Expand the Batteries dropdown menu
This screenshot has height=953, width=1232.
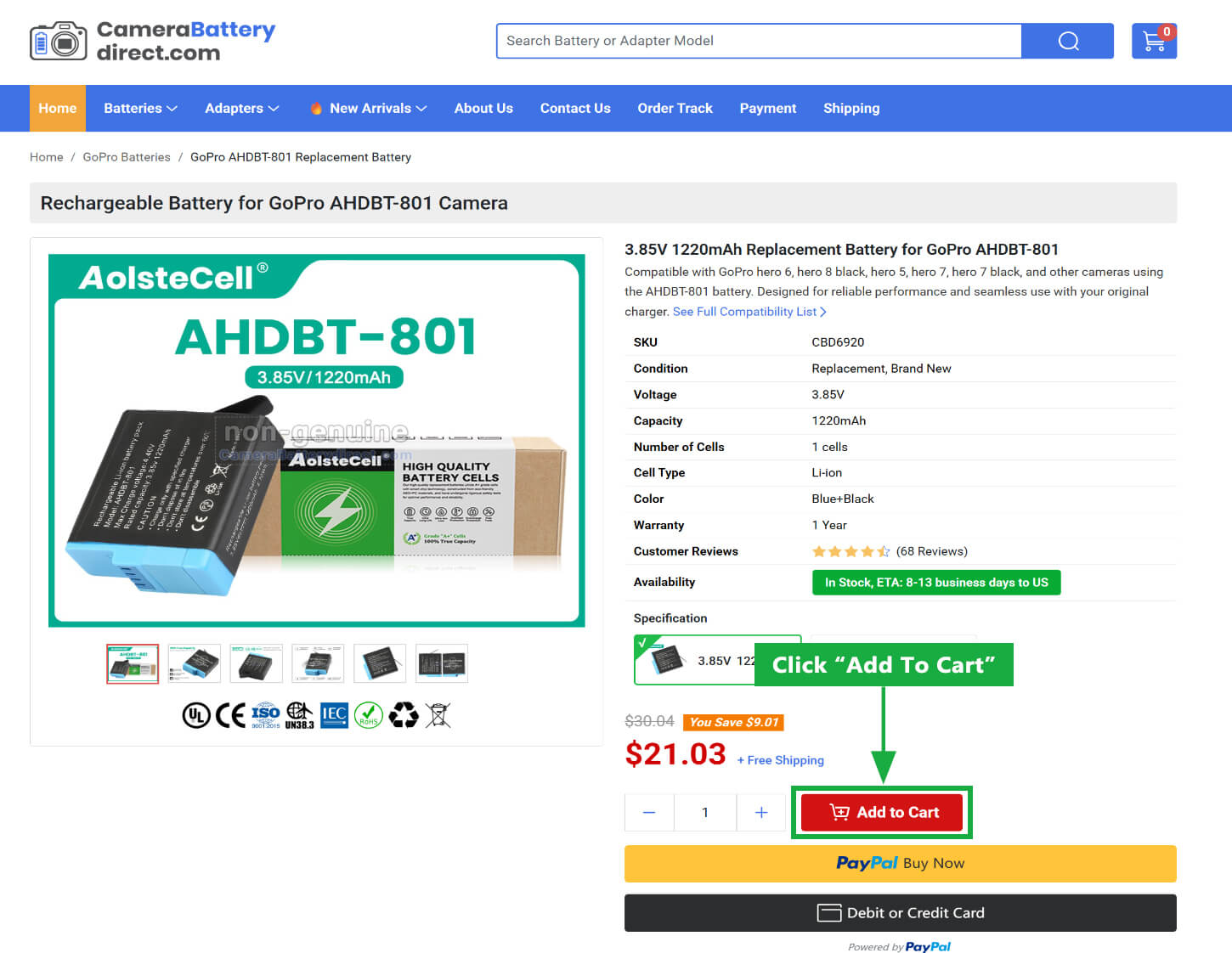(140, 108)
